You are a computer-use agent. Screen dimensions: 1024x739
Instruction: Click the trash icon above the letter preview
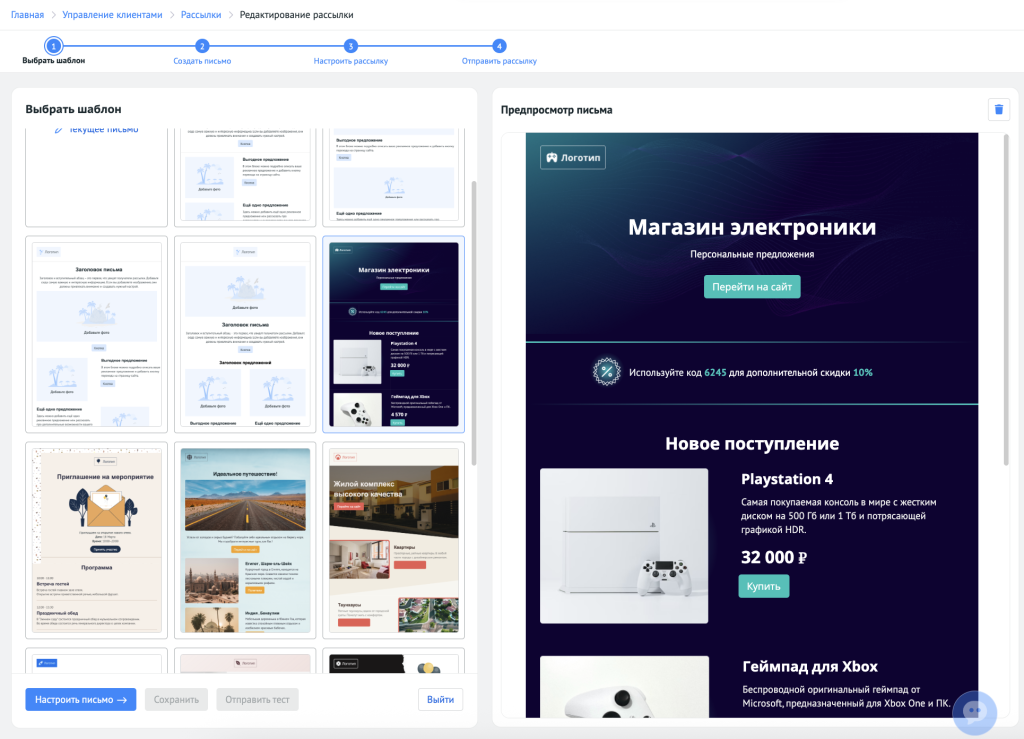[998, 109]
